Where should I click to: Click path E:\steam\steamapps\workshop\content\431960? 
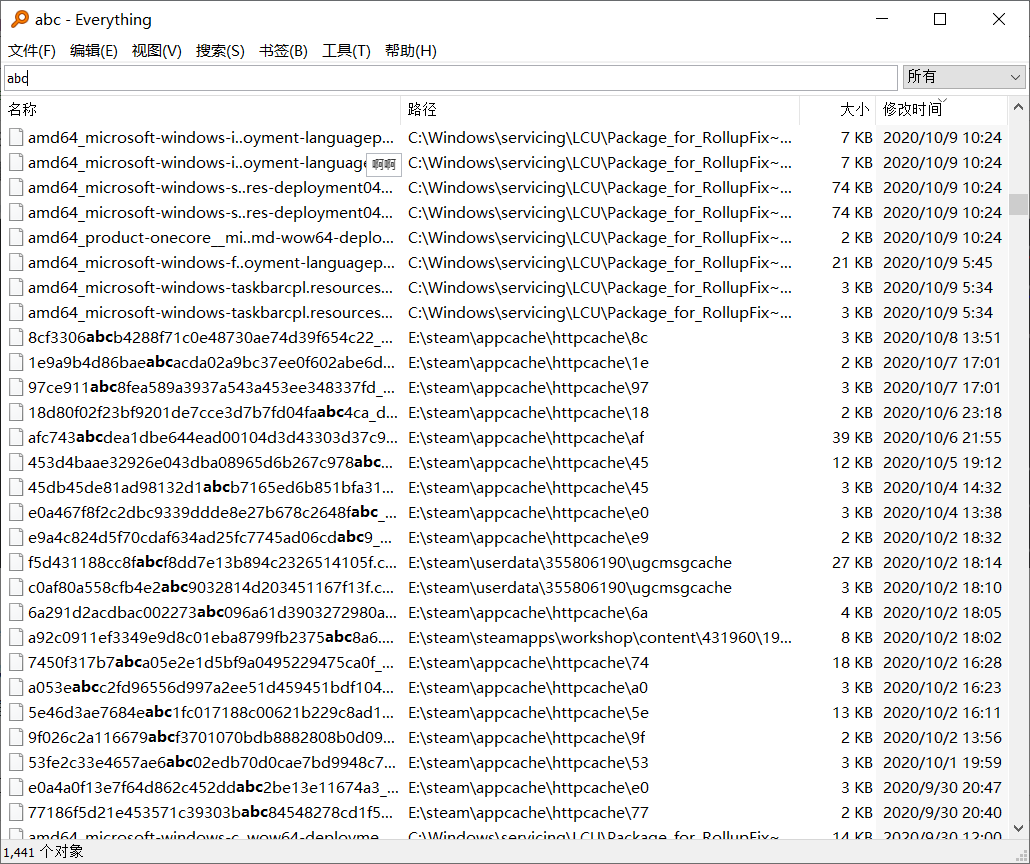600,637
